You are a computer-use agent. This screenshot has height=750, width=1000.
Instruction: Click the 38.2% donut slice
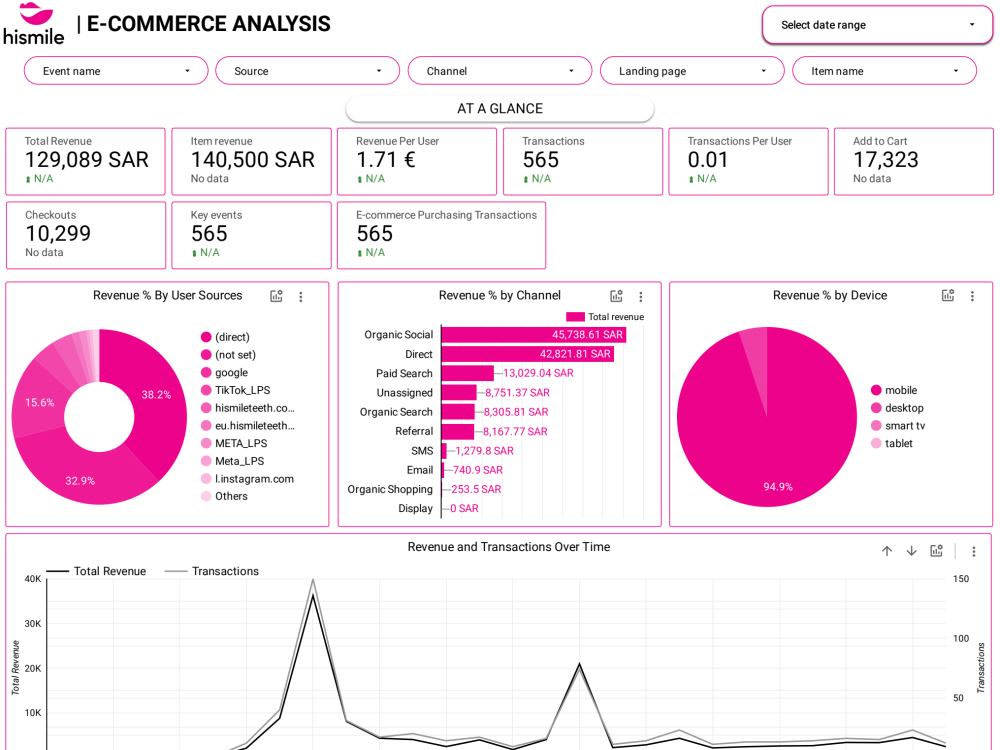[156, 395]
